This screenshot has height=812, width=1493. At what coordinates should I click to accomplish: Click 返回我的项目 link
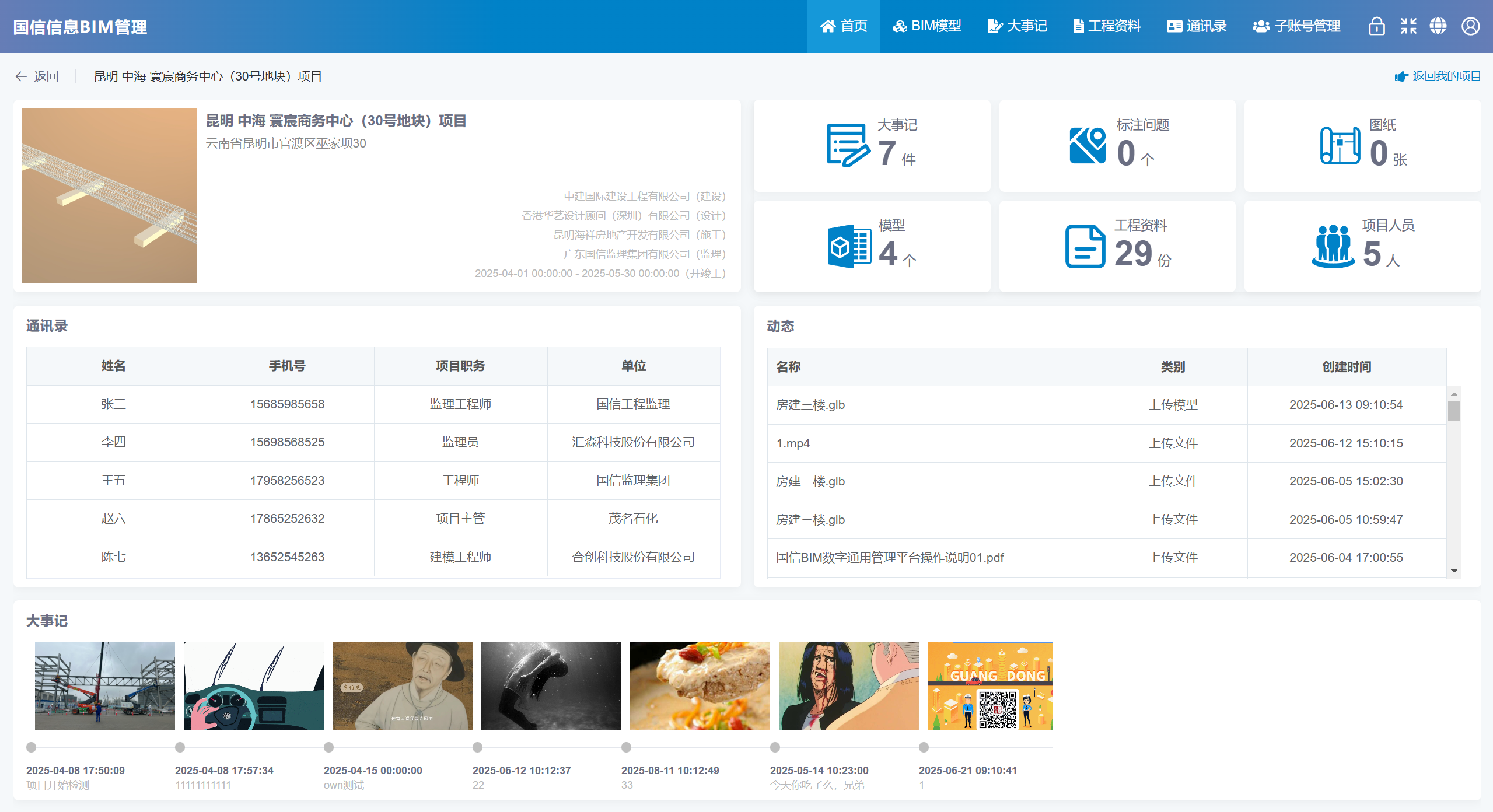1438,76
